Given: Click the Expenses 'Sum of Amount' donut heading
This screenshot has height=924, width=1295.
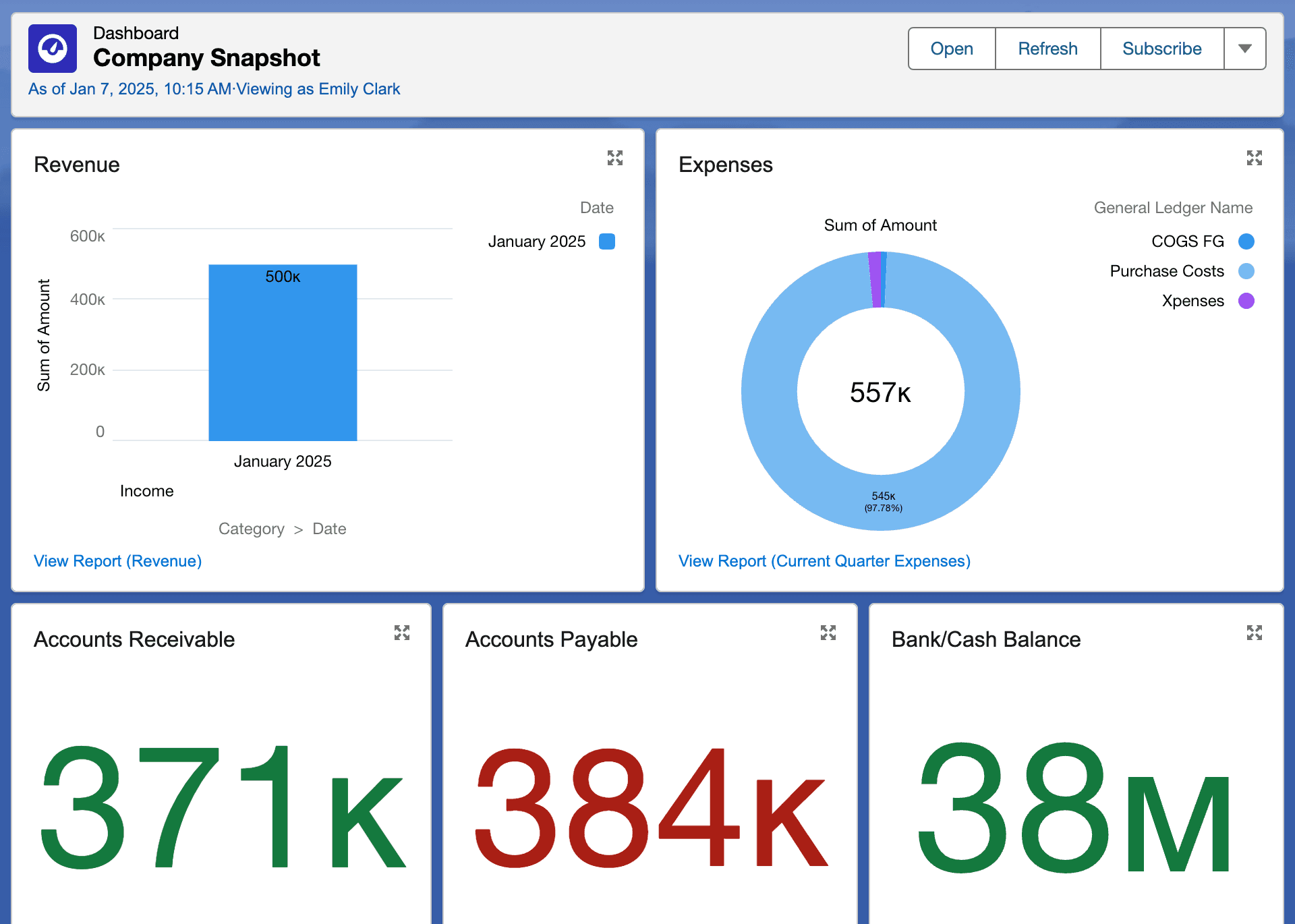Looking at the screenshot, I should point(880,225).
